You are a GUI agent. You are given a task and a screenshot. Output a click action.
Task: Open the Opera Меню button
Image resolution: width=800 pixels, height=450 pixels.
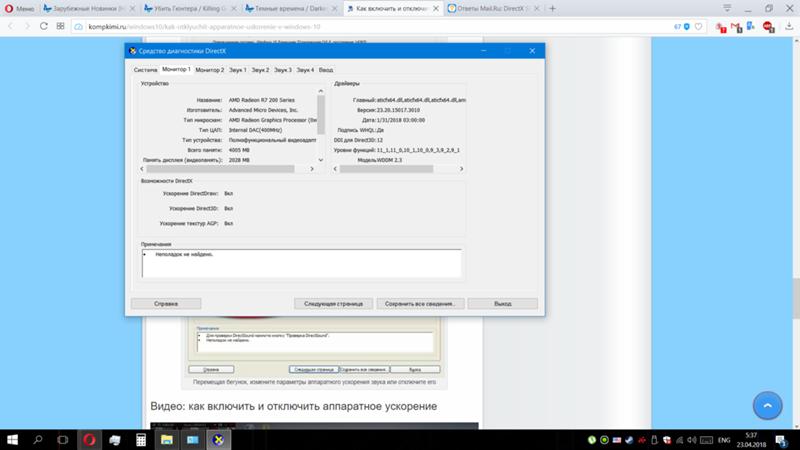(19, 9)
